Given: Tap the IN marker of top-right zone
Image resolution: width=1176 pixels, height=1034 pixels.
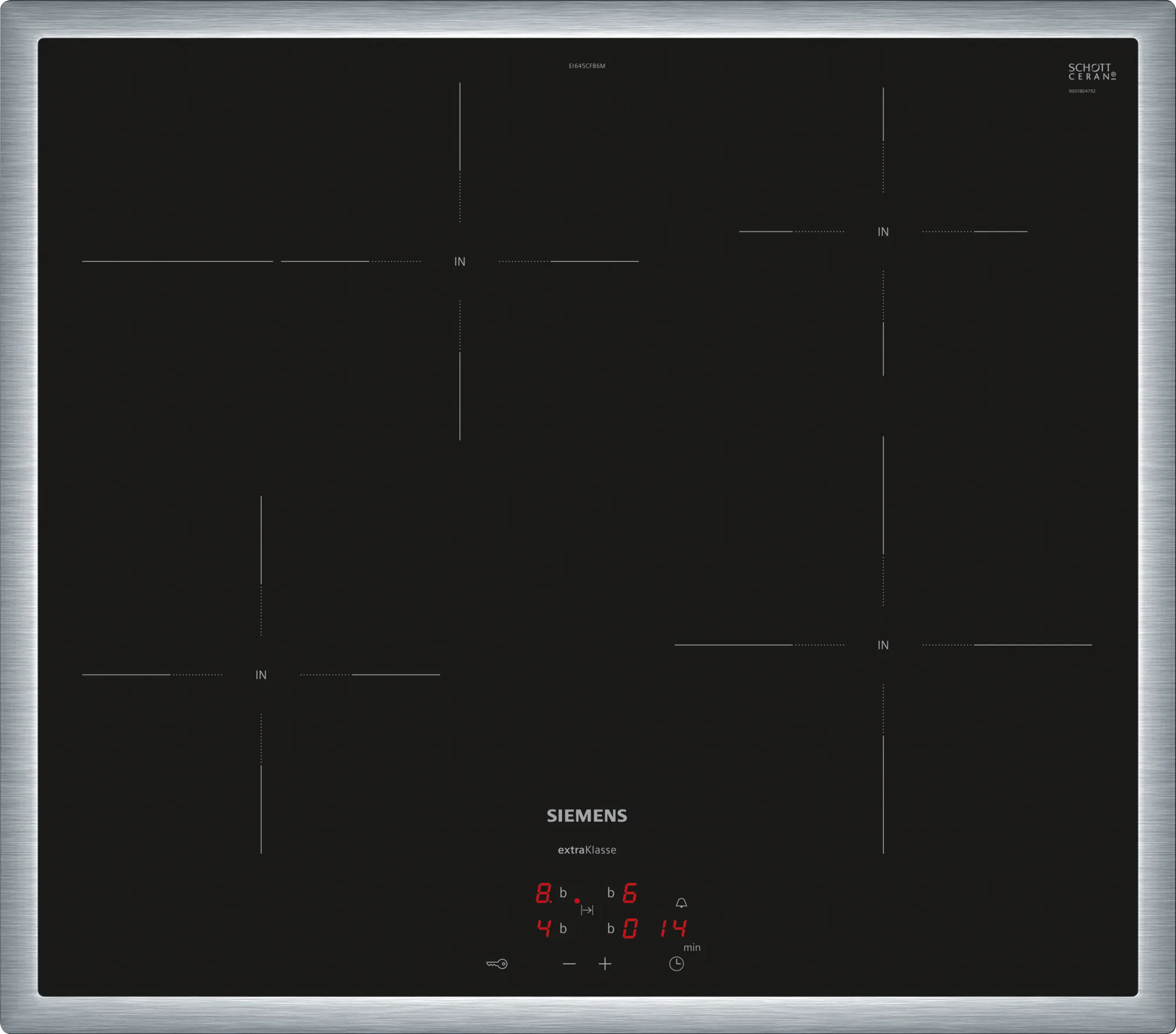Looking at the screenshot, I should [883, 232].
